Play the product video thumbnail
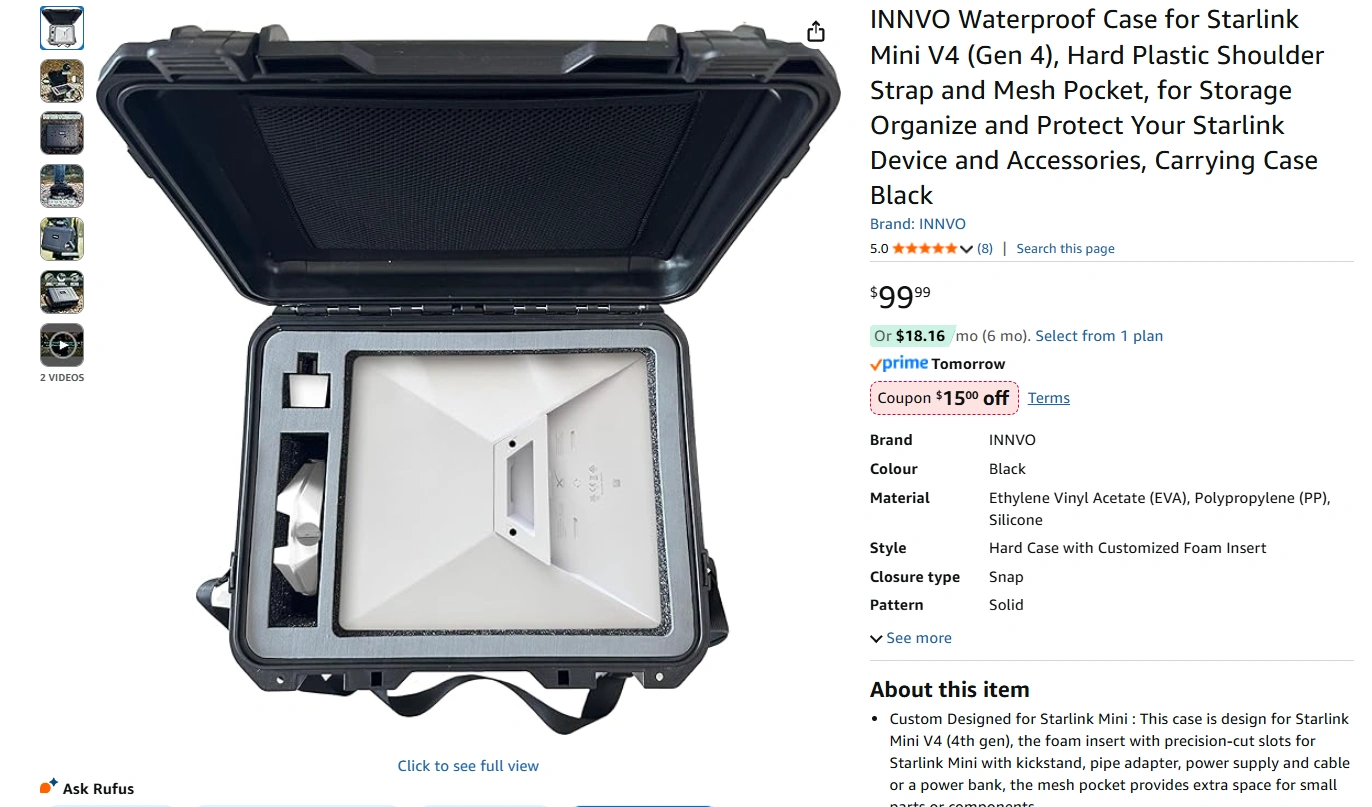1372x807 pixels. (x=62, y=345)
